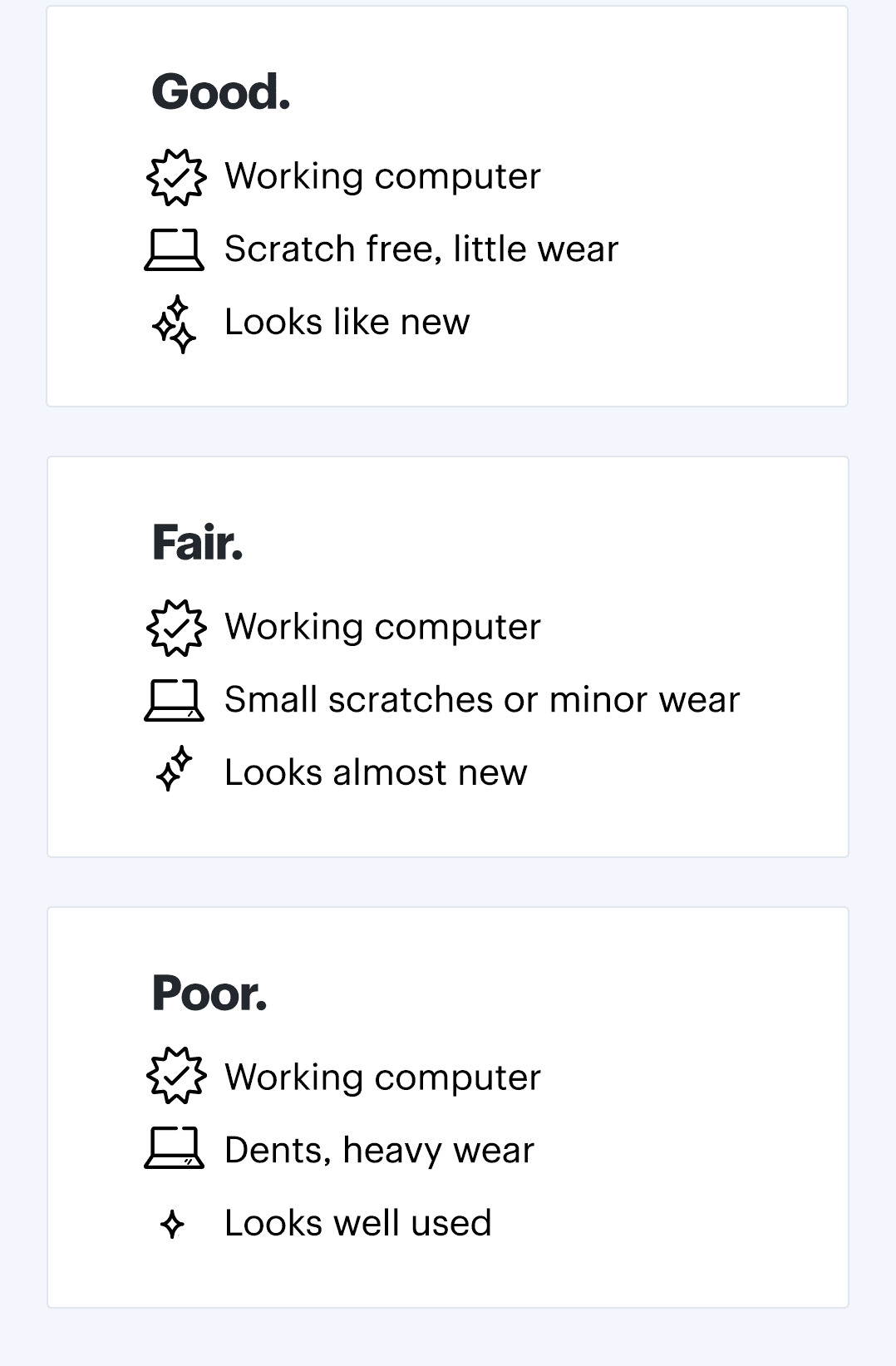
Task: Click the verified badge icon under Fair
Action: coord(175,628)
